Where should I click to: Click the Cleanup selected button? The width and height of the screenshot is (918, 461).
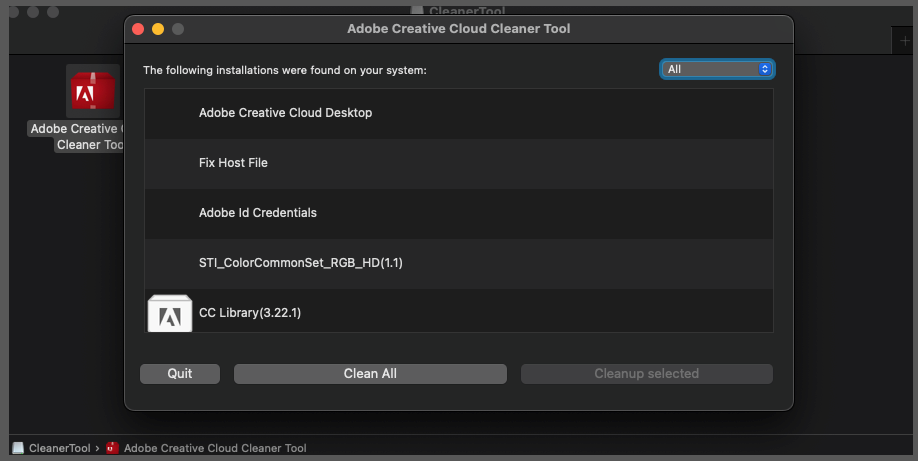coord(646,373)
